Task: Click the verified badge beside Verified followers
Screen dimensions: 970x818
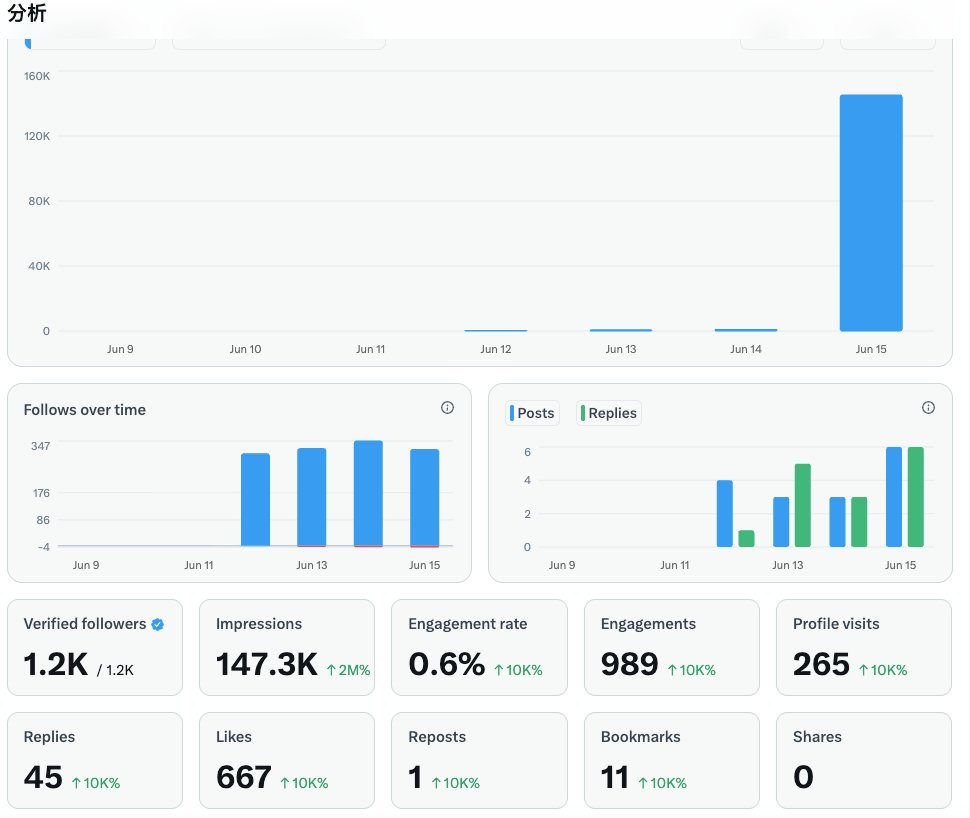Action: pos(158,624)
